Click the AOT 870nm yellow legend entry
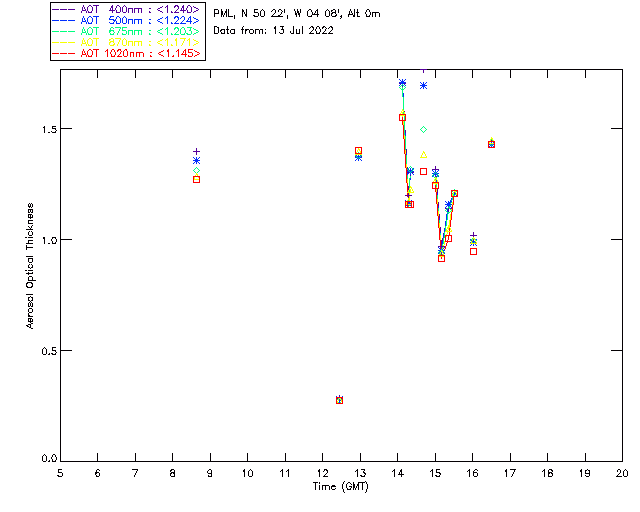Viewport: 640px width, 512px height. (x=127, y=42)
